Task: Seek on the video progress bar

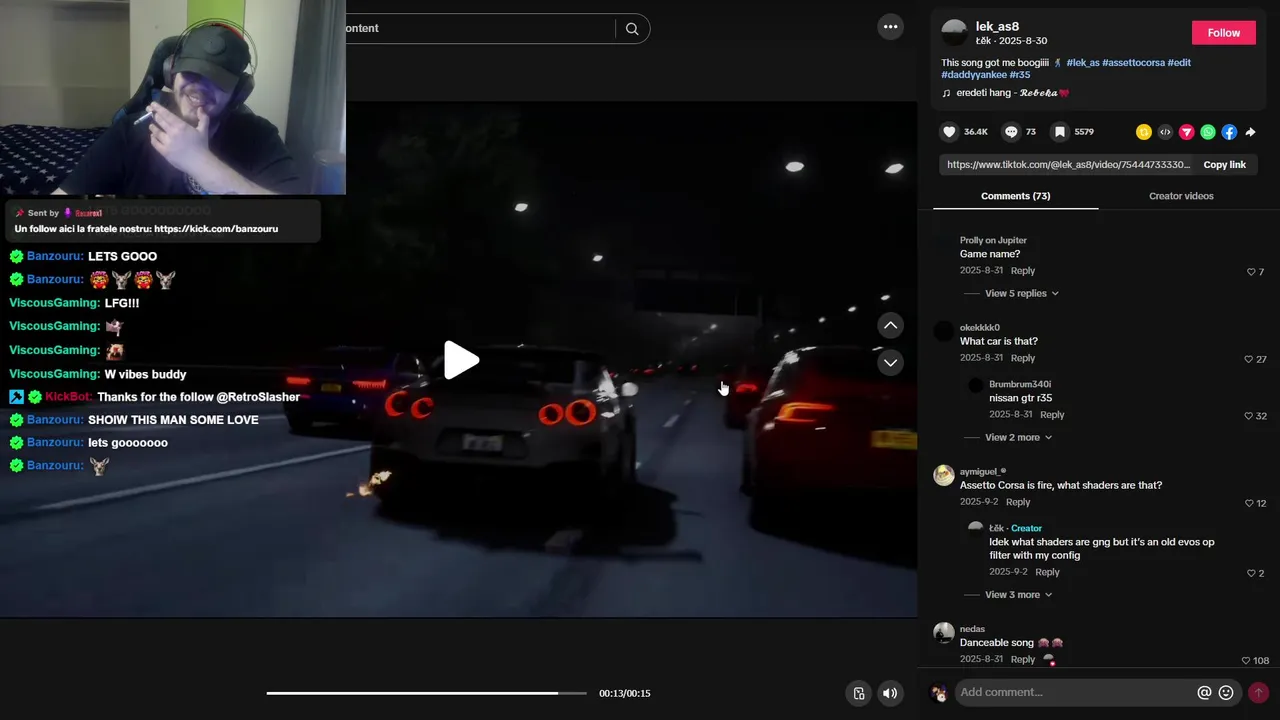Action: [x=426, y=693]
